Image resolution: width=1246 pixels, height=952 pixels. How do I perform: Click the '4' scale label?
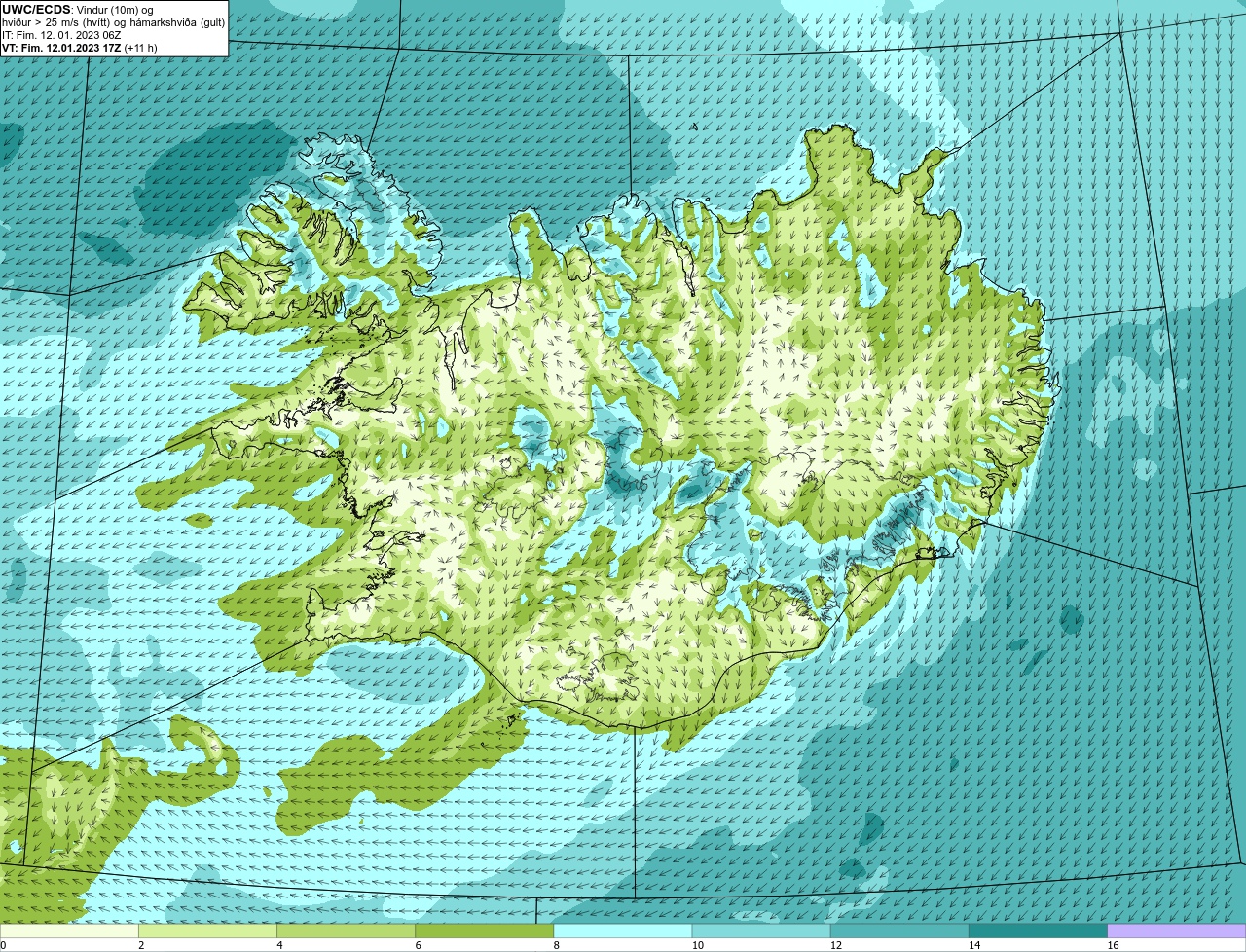pyautogui.click(x=279, y=945)
